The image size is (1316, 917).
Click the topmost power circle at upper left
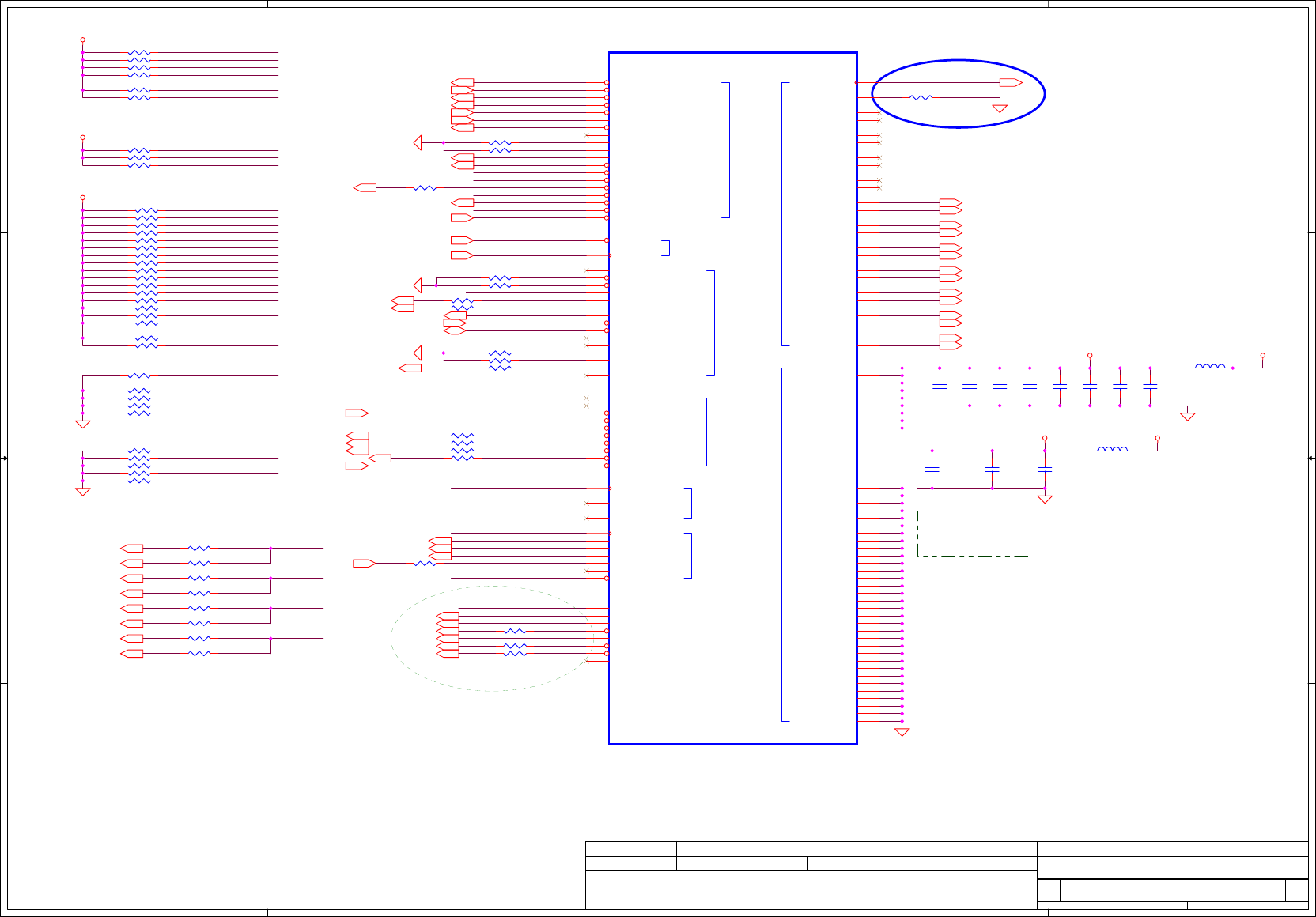pyautogui.click(x=82, y=40)
